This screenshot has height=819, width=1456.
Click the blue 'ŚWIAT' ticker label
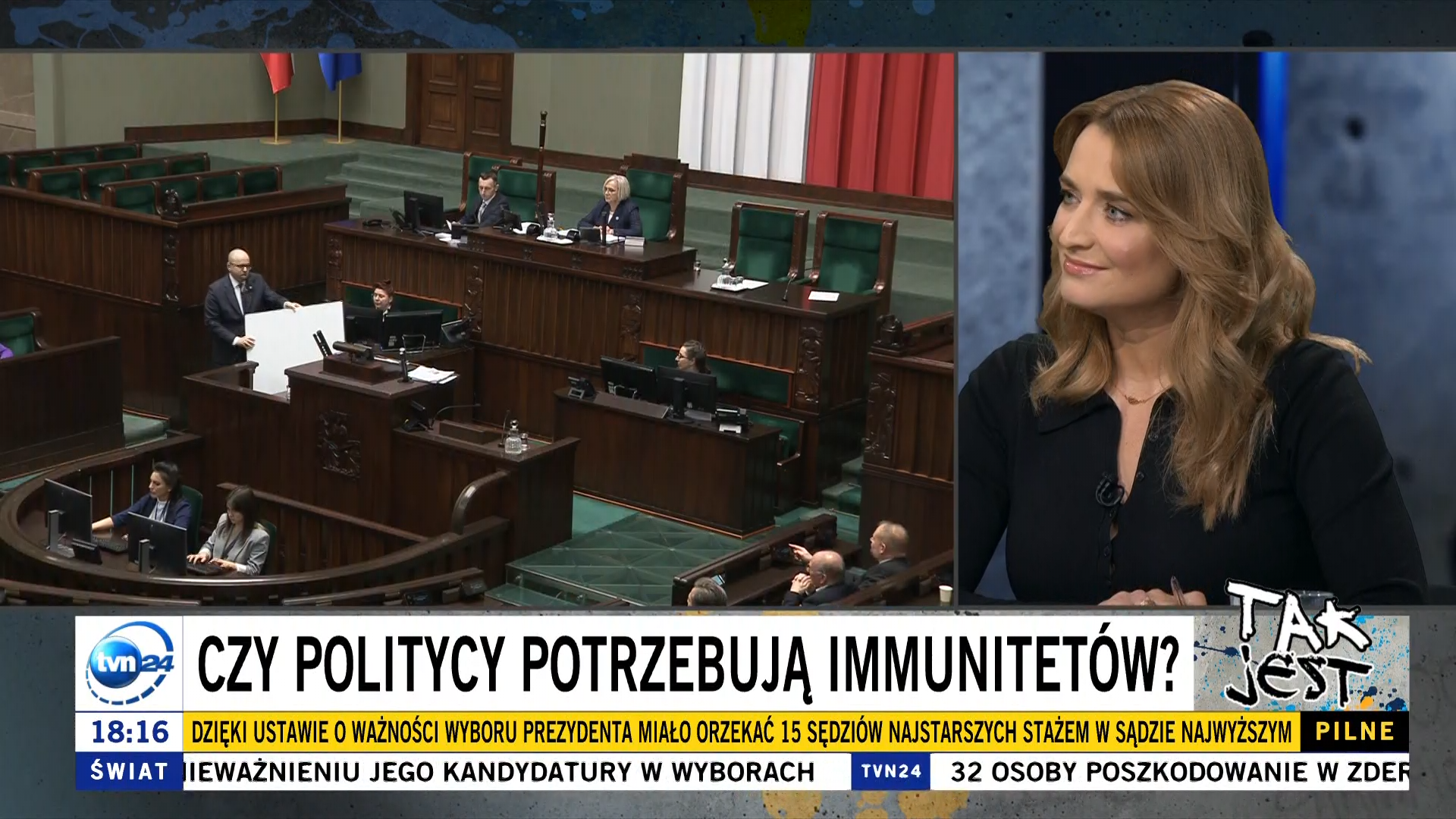[x=130, y=771]
